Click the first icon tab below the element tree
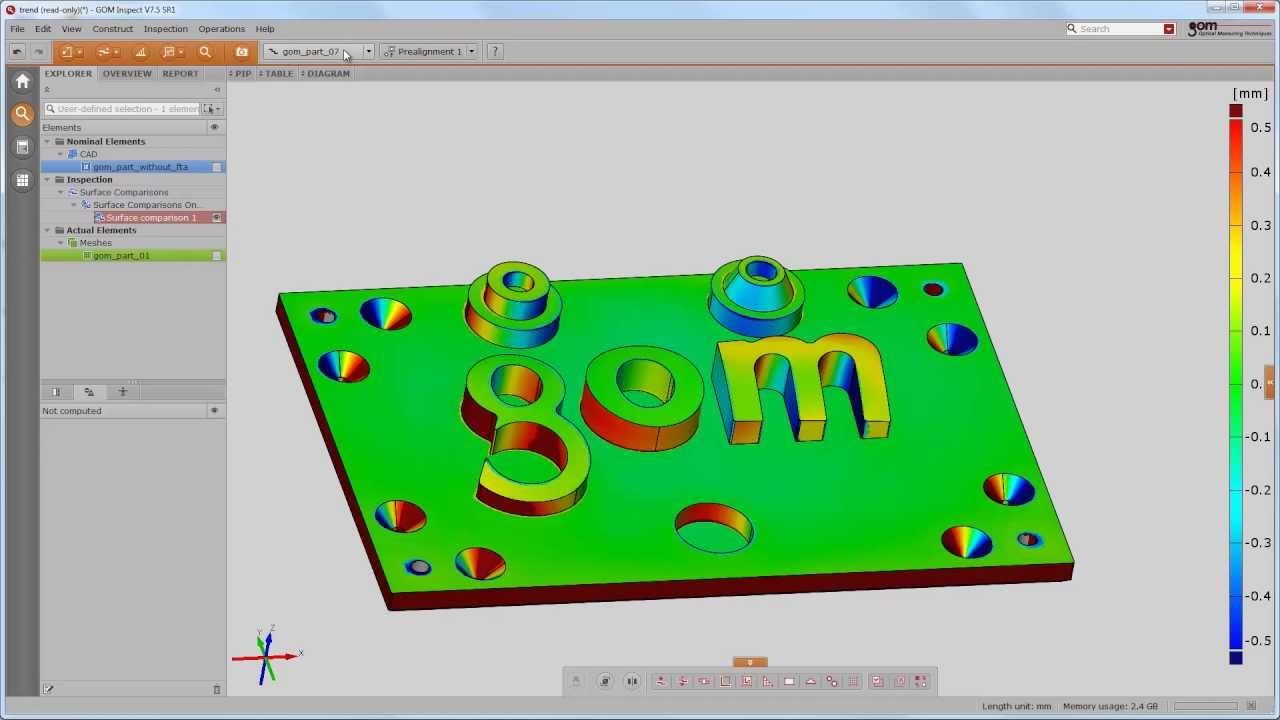Viewport: 1280px width, 720px height. point(56,392)
